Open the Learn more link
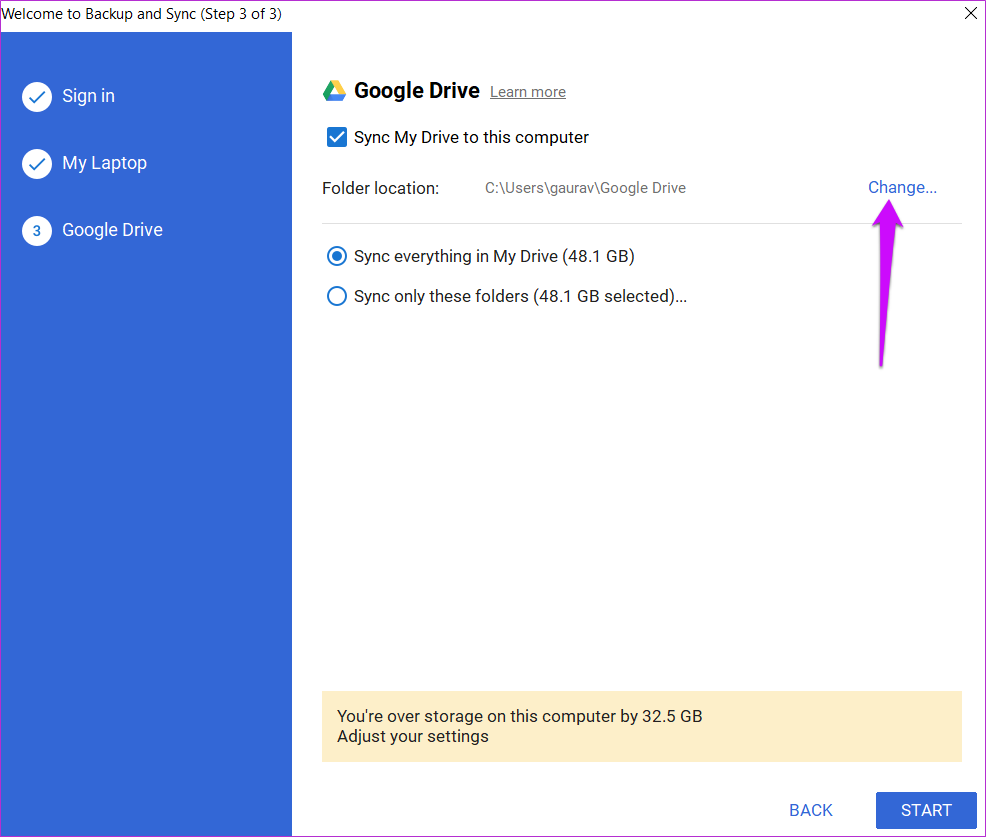The image size is (986, 837). (x=527, y=91)
